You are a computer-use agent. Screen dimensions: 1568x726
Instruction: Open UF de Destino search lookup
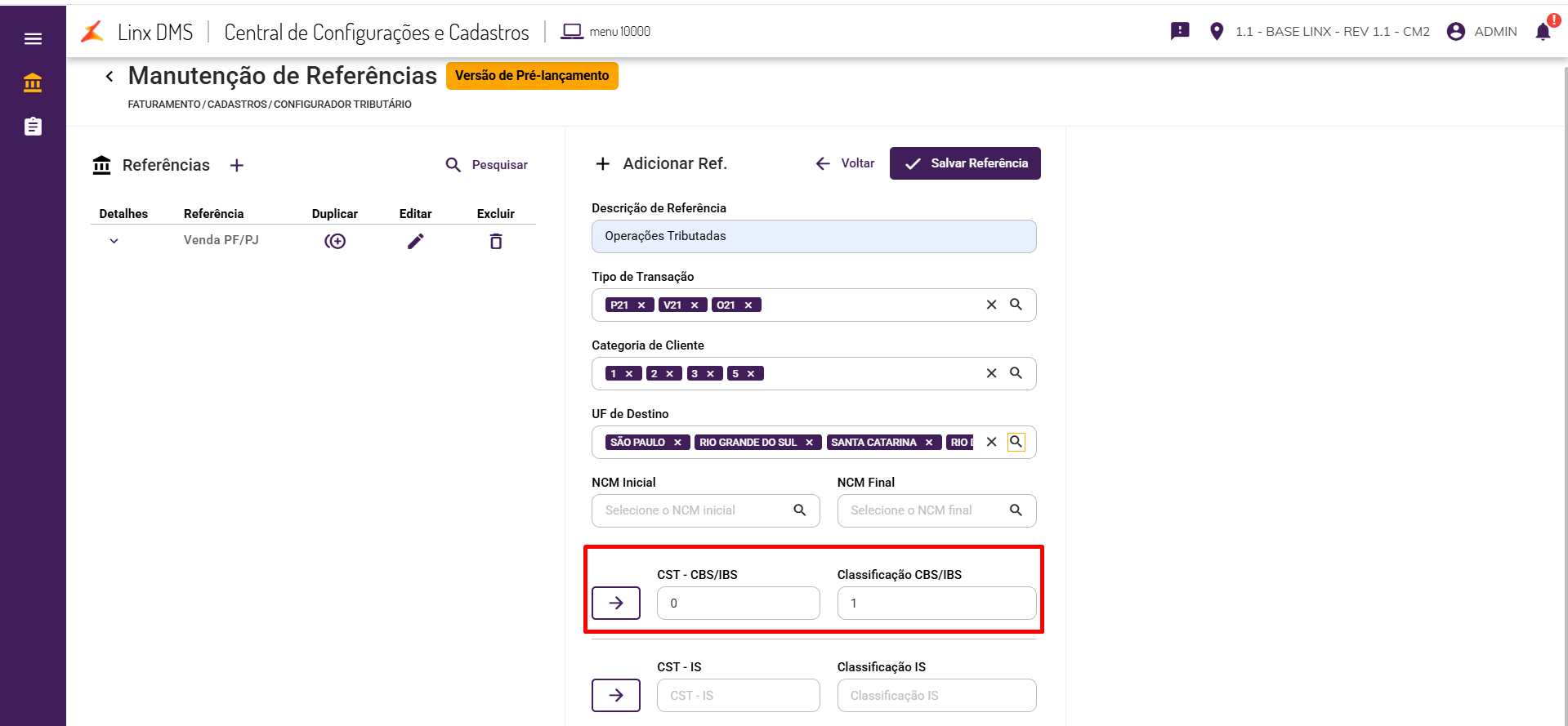coord(1016,442)
